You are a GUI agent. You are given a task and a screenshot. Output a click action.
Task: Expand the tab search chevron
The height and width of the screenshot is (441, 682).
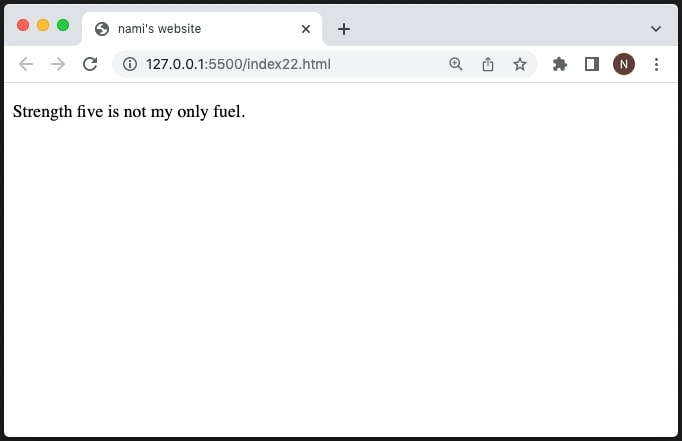[x=655, y=29]
